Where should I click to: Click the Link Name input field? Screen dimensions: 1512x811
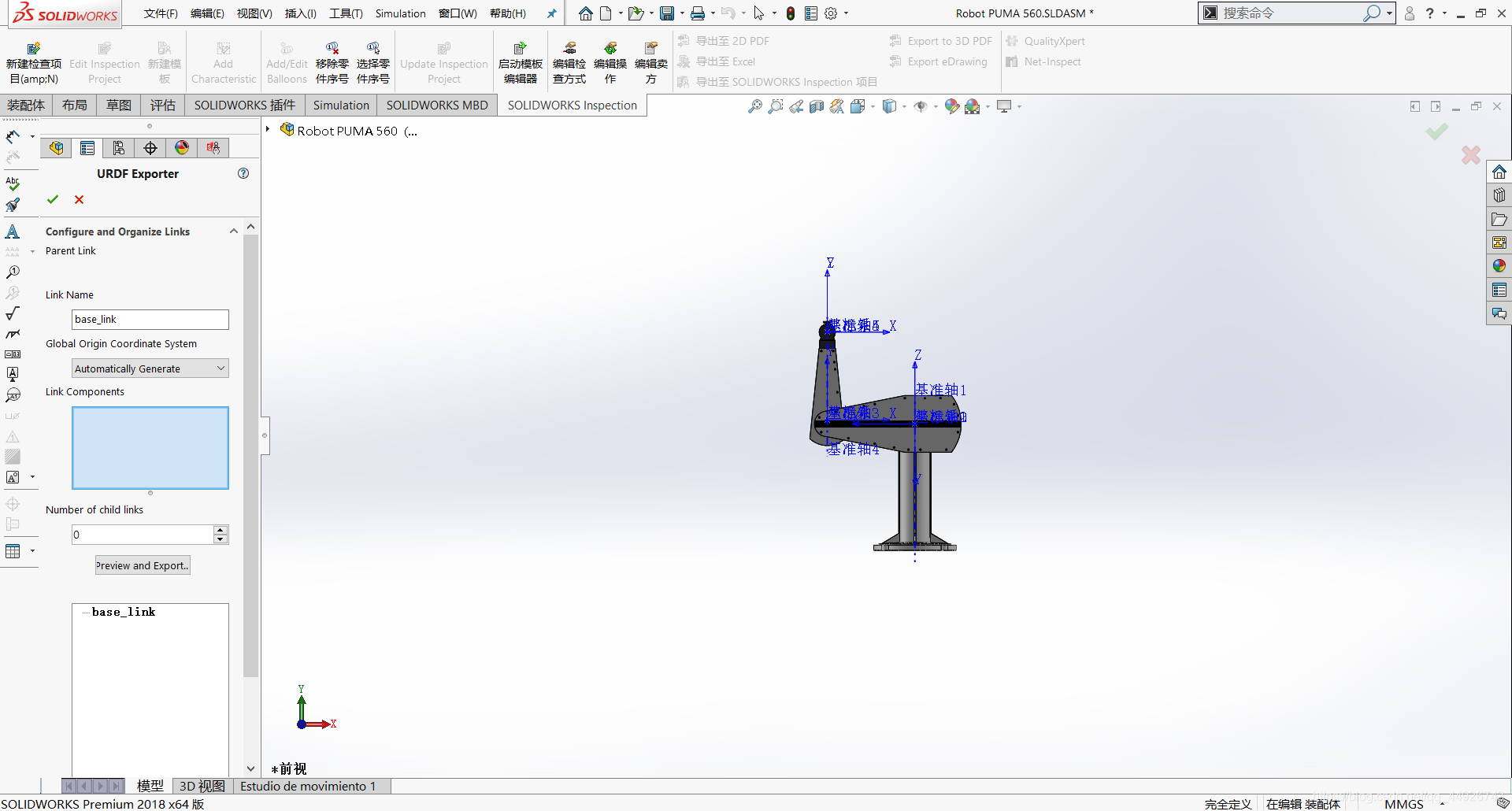coord(150,319)
